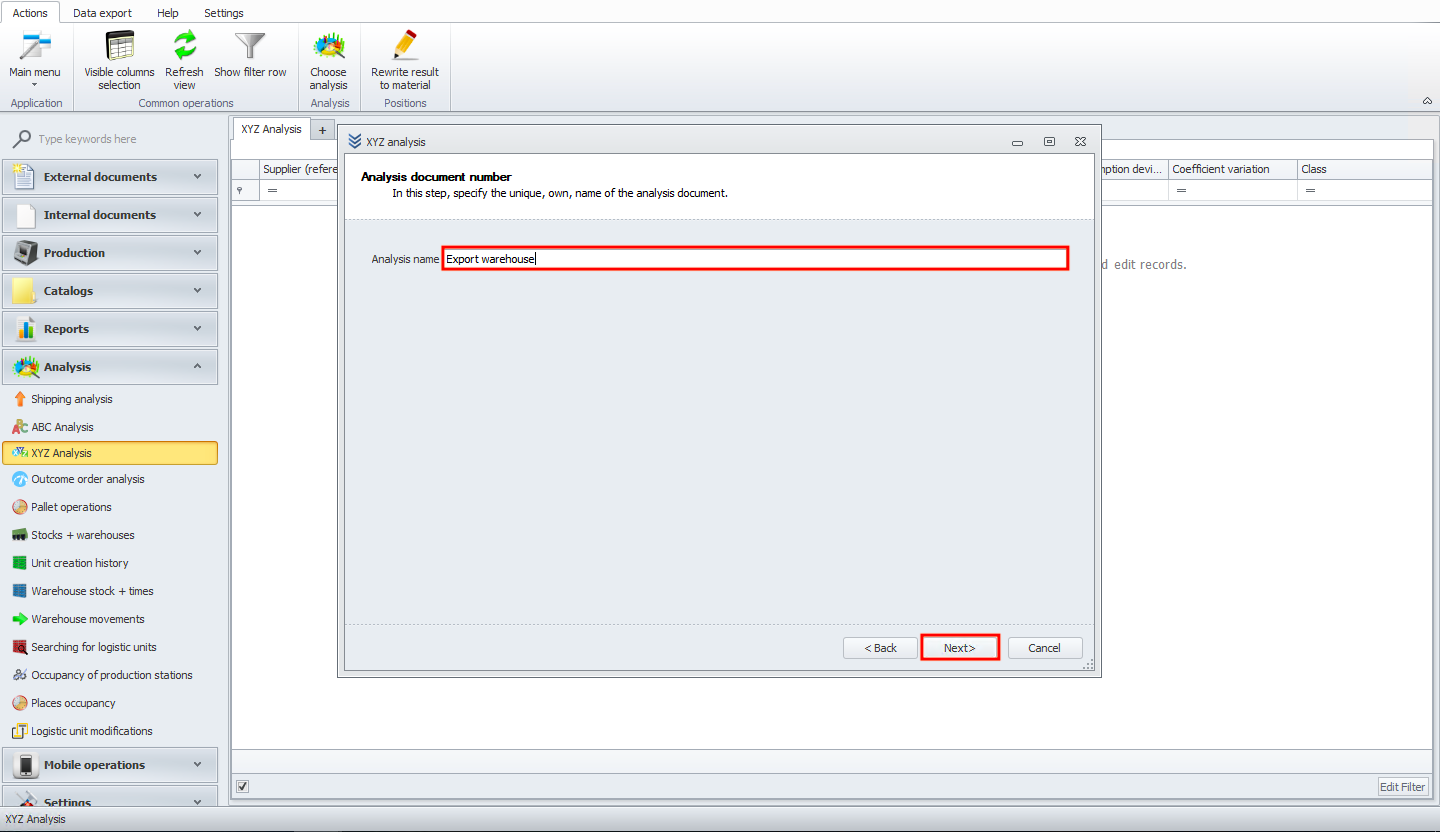Expand the Reports section
Image resolution: width=1440 pixels, height=832 pixels.
110,329
